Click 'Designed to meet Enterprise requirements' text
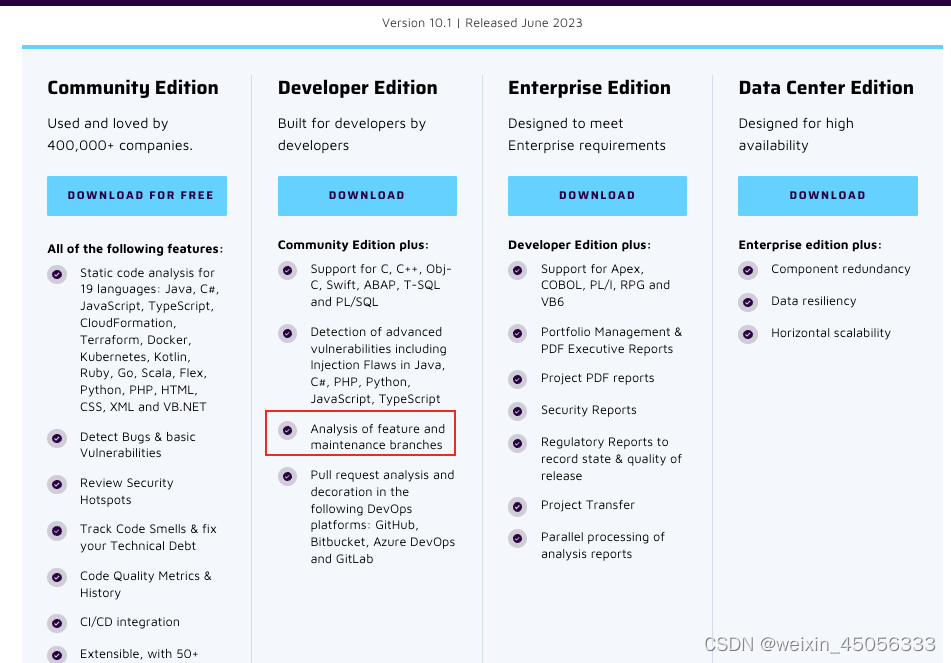Screen dimensions: 951x663 586,135
